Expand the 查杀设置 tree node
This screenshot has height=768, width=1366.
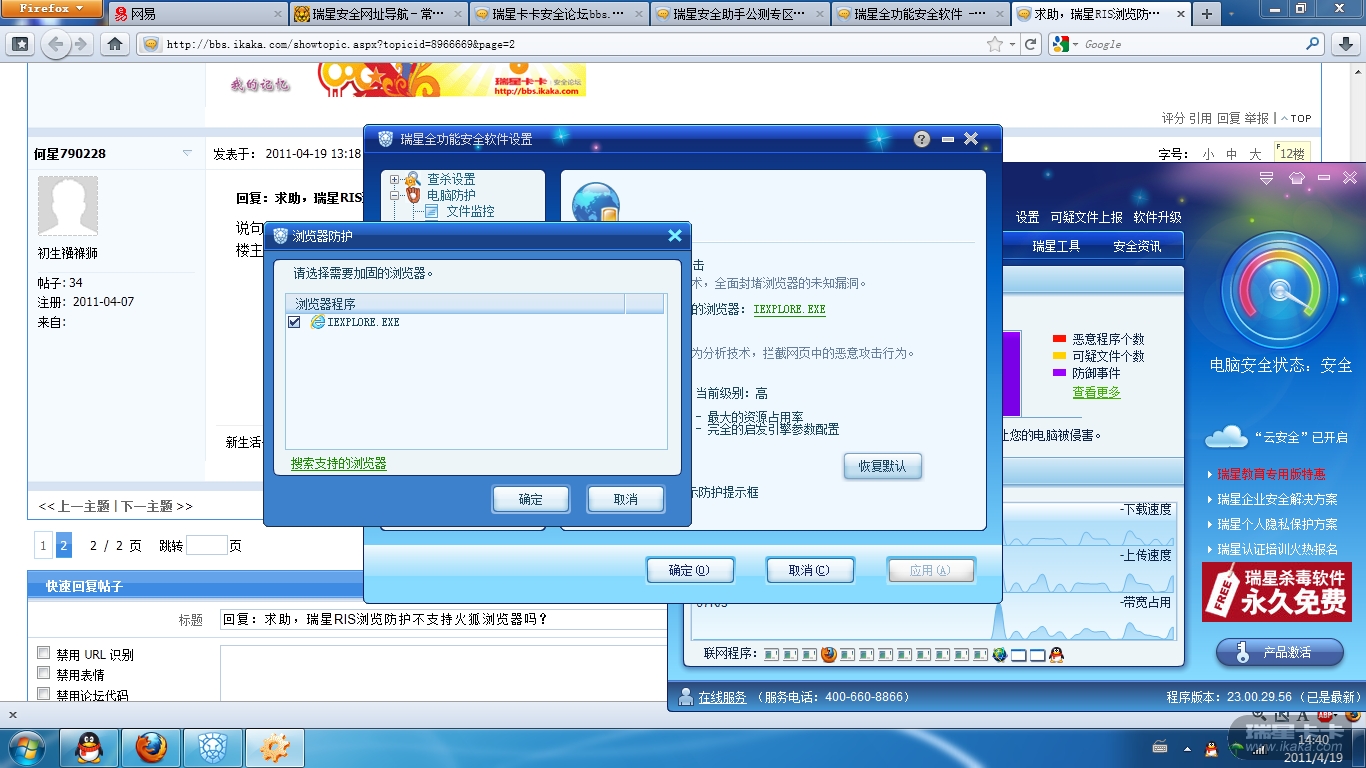[395, 180]
